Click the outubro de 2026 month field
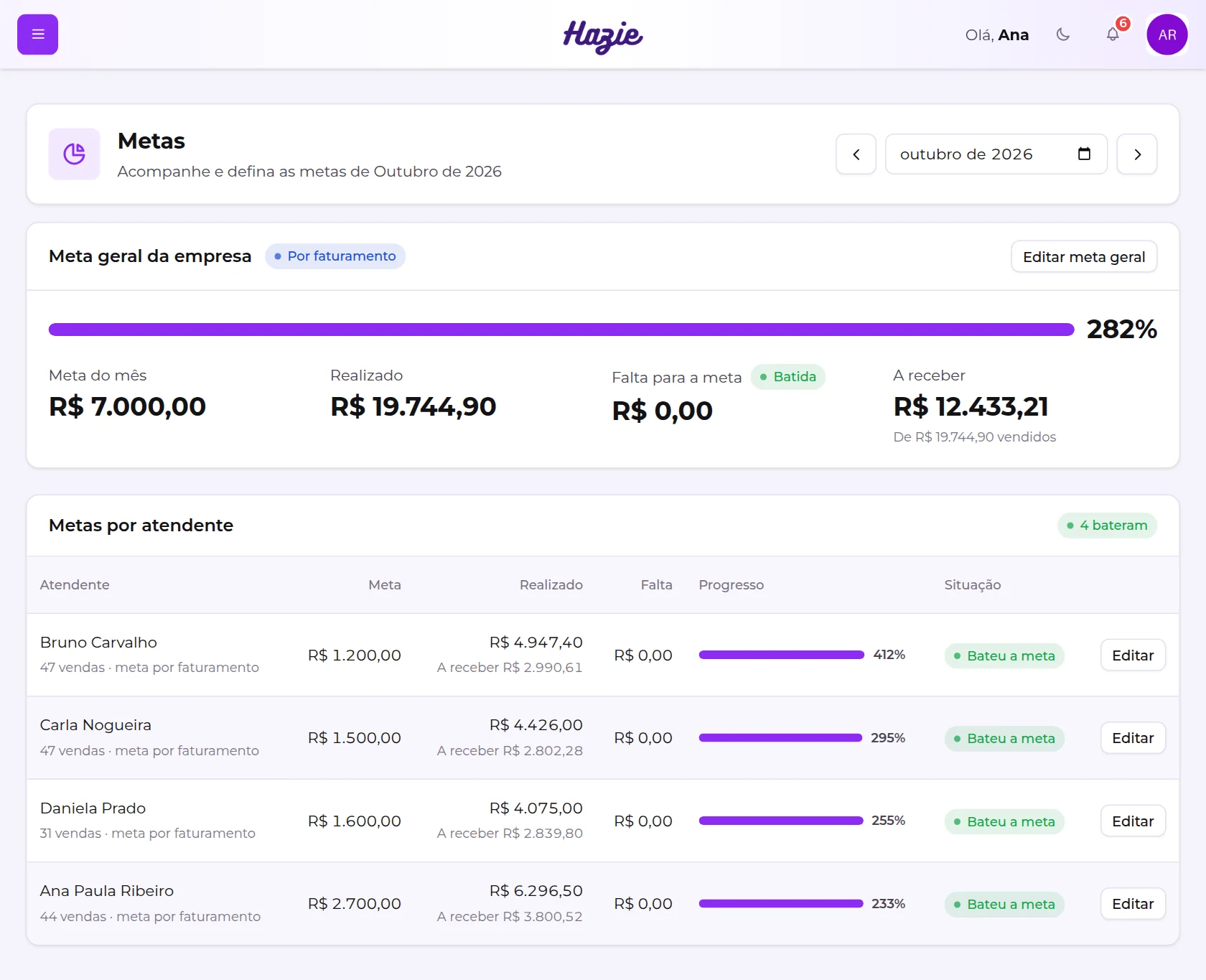The width and height of the screenshot is (1206, 980). (996, 154)
